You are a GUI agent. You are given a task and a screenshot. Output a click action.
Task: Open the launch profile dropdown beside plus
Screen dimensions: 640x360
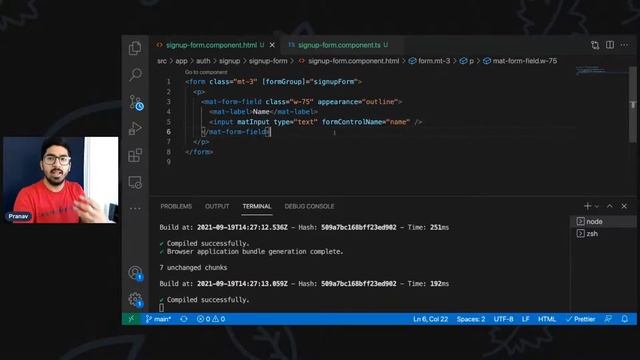597,207
